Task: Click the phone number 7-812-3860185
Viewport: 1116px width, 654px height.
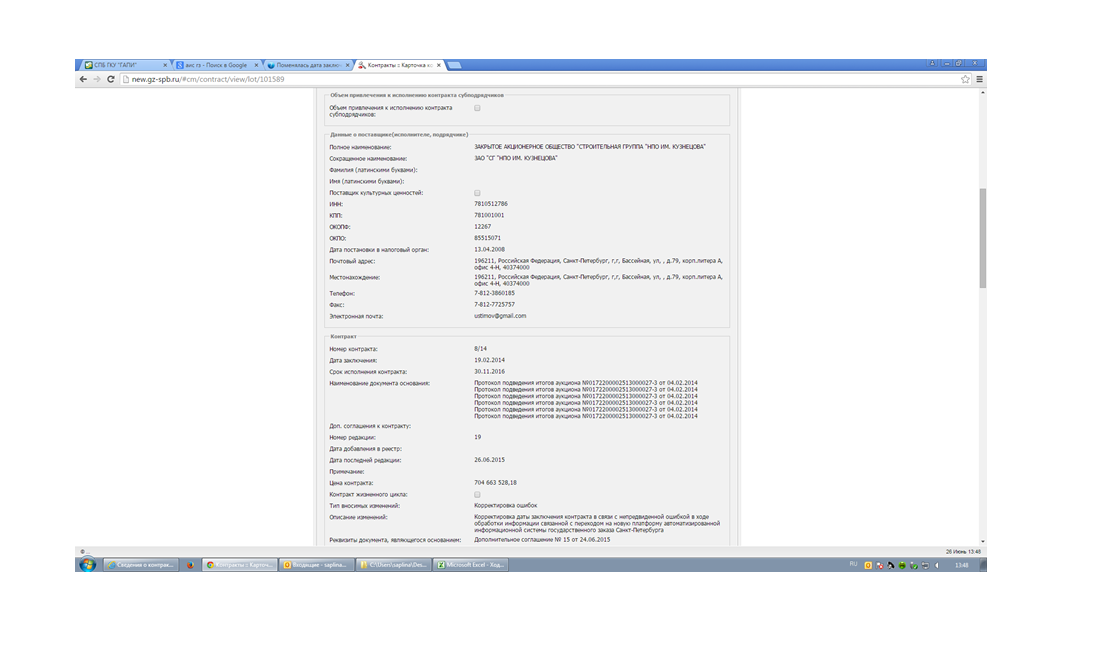Action: tap(495, 293)
